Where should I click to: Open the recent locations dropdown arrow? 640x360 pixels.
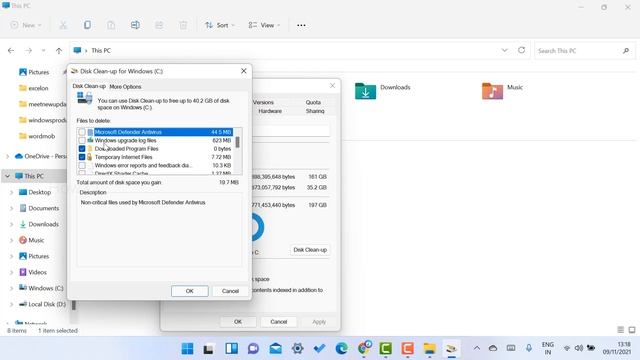(43, 51)
